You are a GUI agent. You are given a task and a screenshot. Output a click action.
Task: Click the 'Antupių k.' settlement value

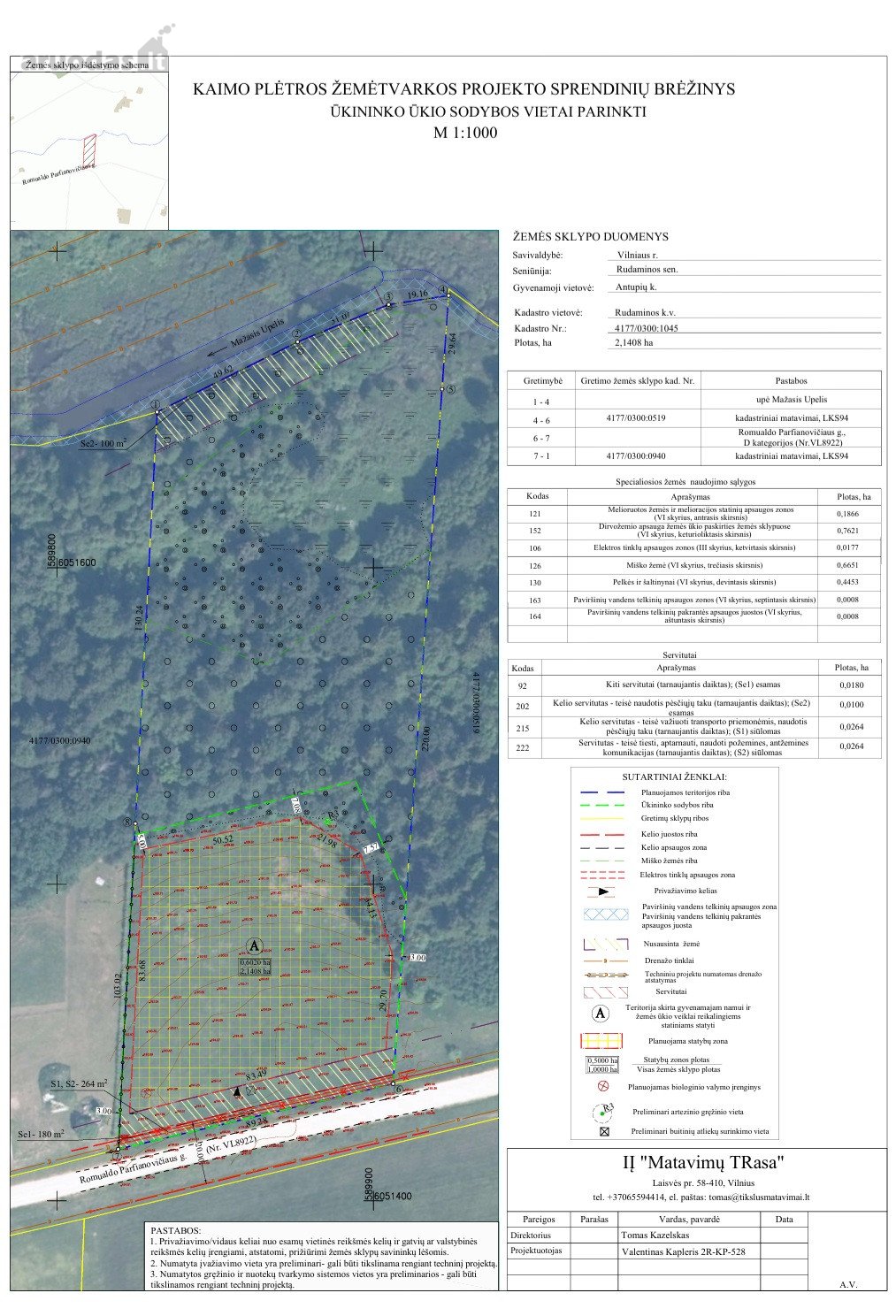coord(635,287)
